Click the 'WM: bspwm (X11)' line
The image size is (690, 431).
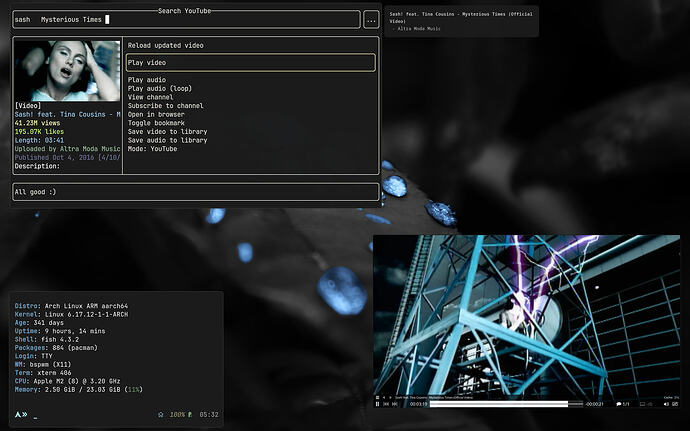pyautogui.click(x=43, y=365)
